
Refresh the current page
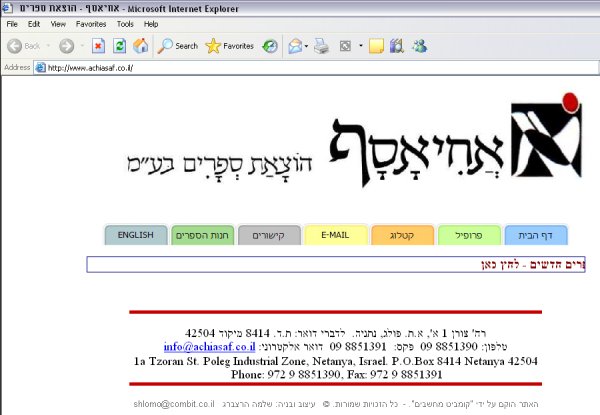(x=119, y=46)
